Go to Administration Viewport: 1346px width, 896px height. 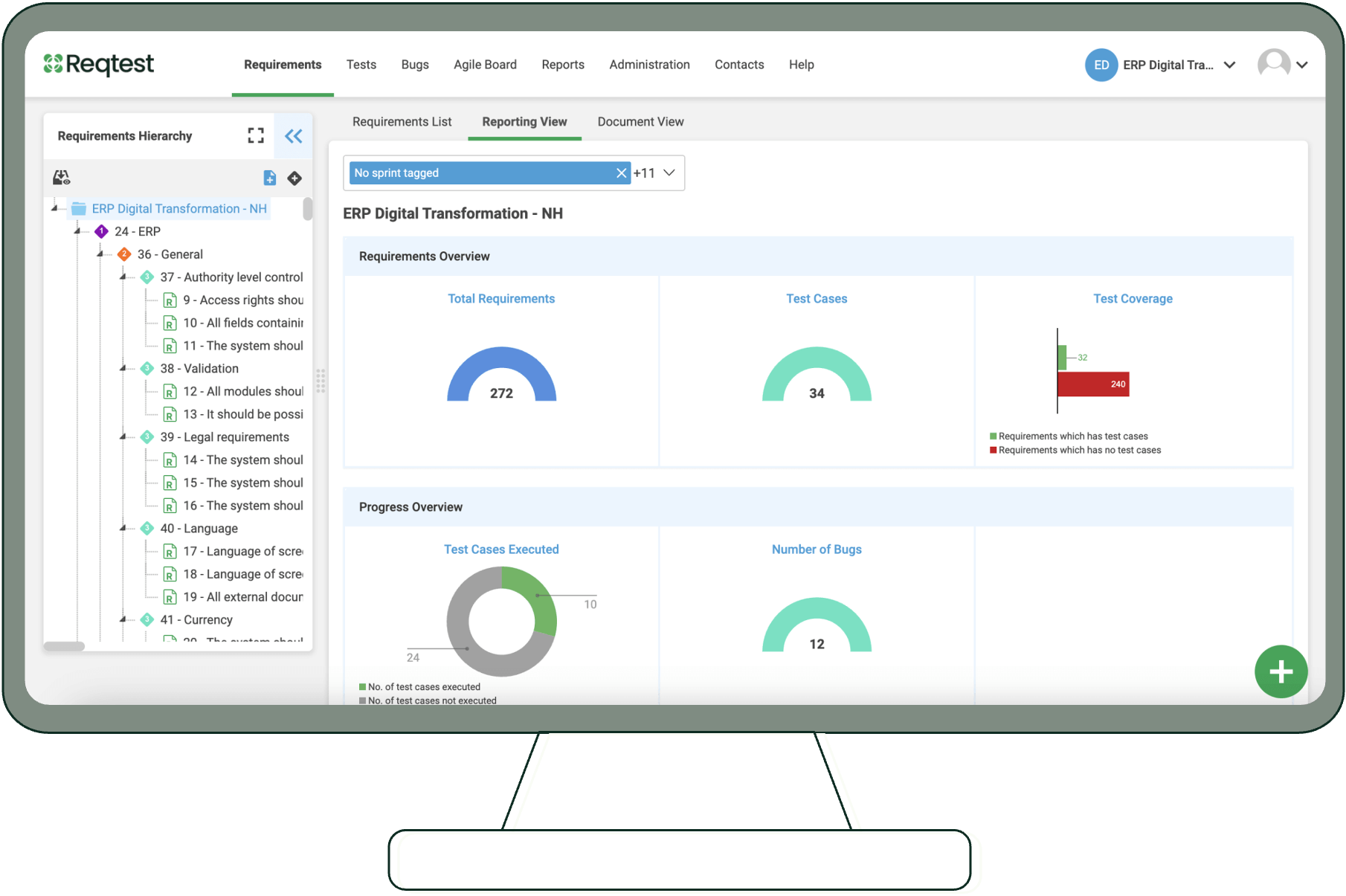coord(649,65)
